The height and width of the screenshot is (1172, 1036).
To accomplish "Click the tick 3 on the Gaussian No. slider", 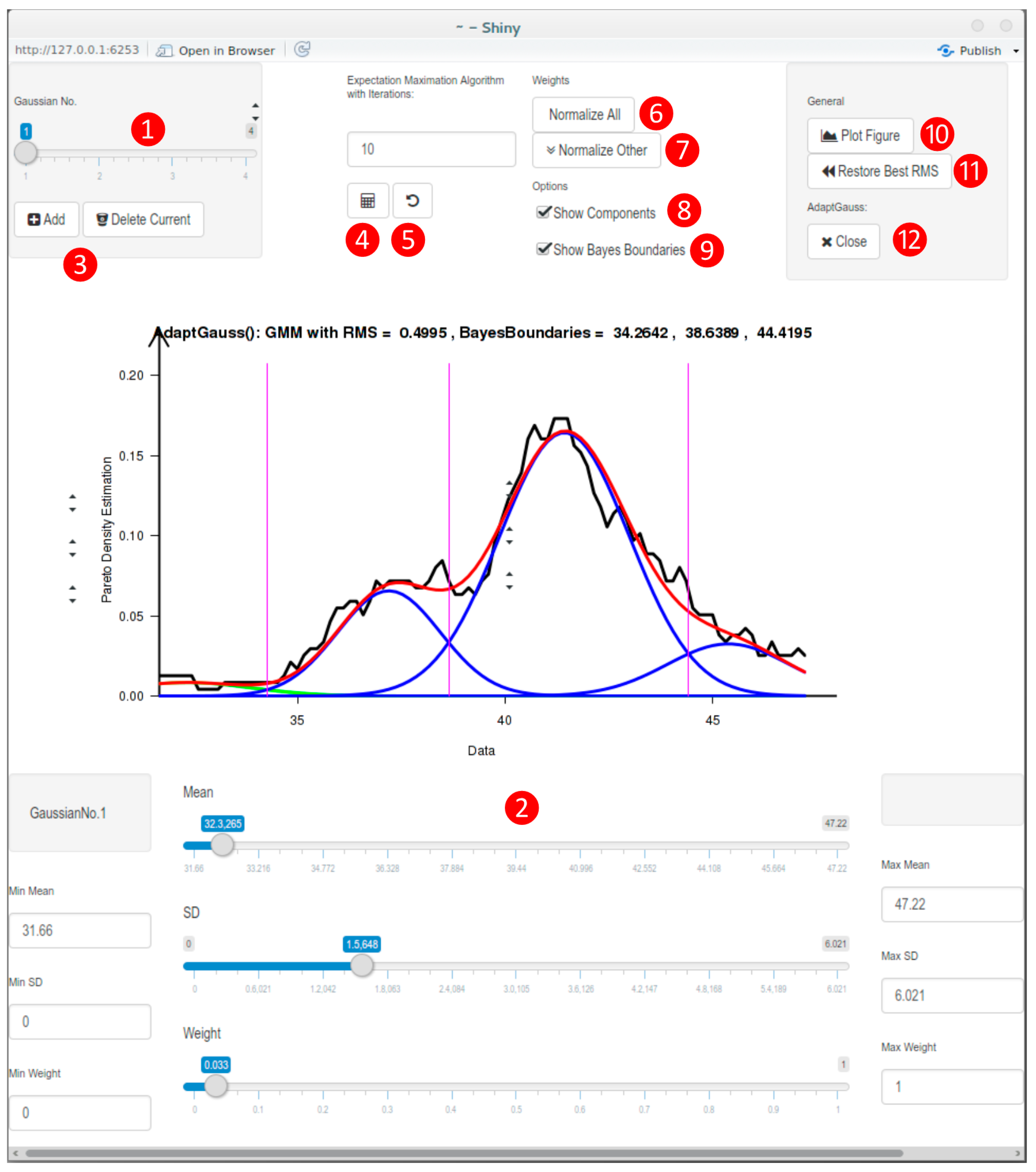I will pos(173,176).
